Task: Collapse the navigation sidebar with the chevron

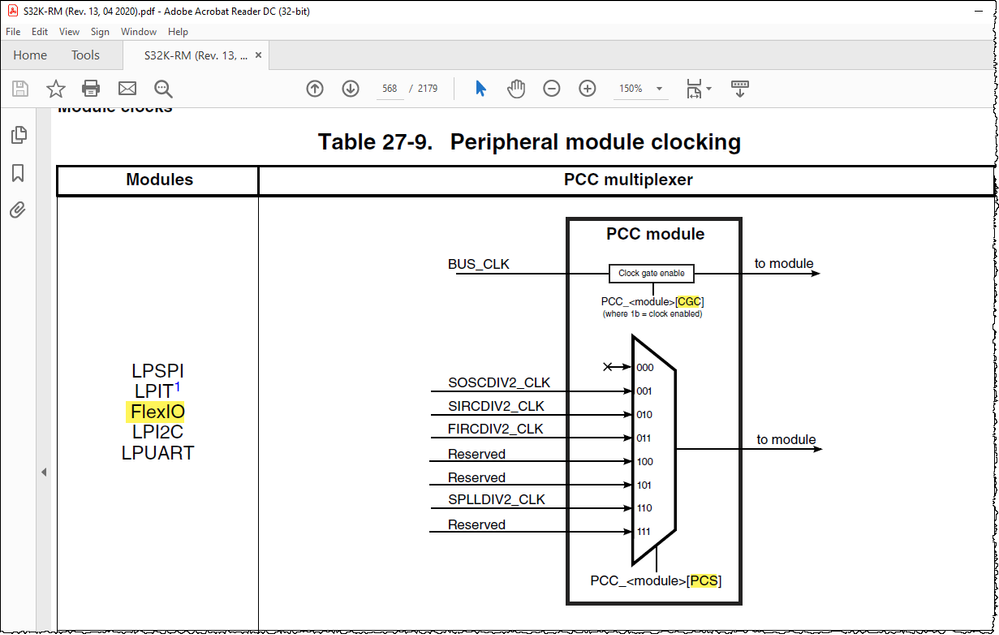Action: pyautogui.click(x=43, y=471)
